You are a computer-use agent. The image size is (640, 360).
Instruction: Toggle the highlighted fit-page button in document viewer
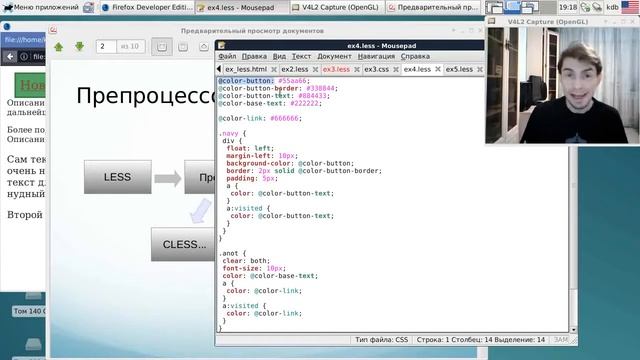tap(162, 47)
